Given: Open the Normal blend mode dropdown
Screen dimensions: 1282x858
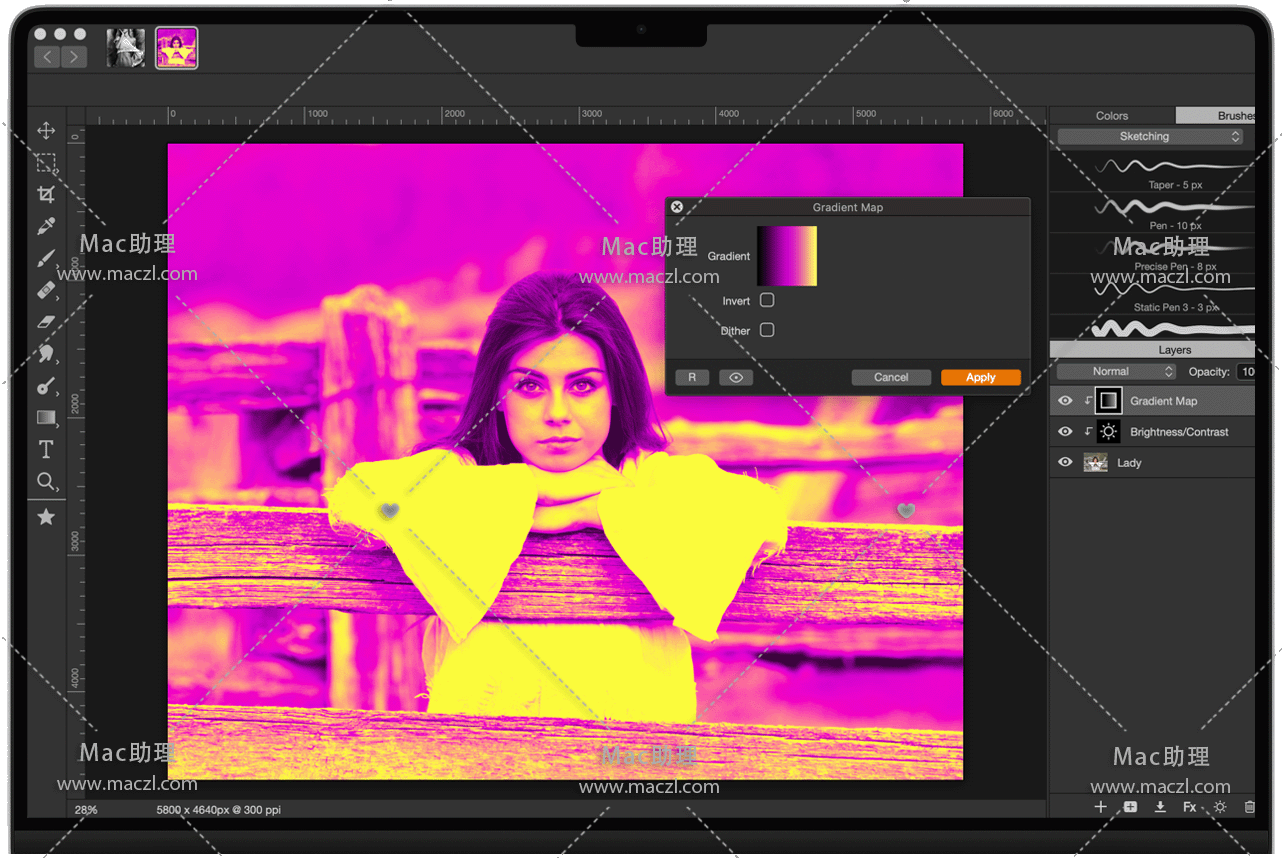Looking at the screenshot, I should point(1116,371).
